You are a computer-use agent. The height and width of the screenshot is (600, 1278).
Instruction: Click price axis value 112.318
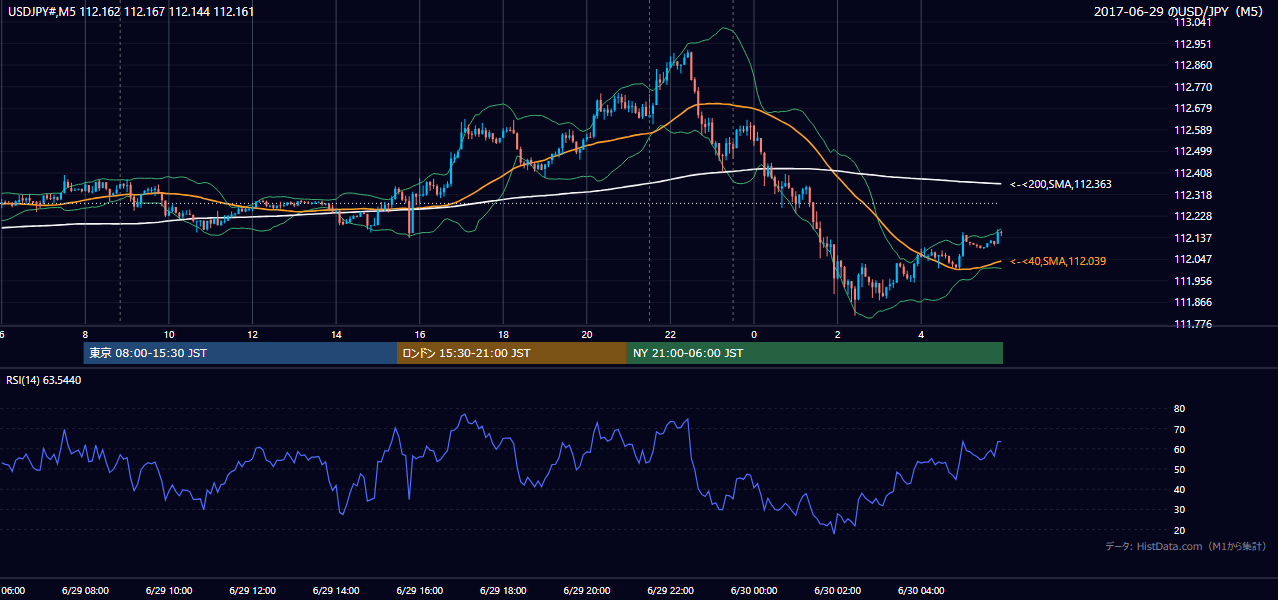pos(1194,195)
